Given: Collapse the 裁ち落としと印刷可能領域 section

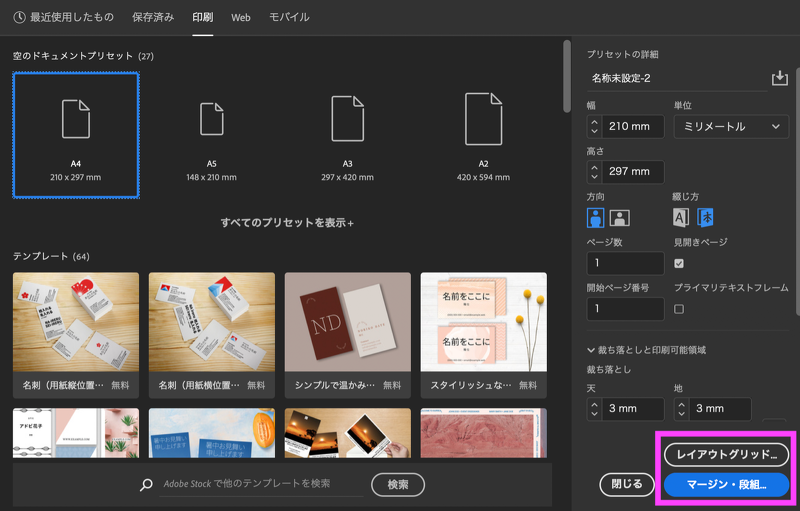Looking at the screenshot, I should click(592, 350).
